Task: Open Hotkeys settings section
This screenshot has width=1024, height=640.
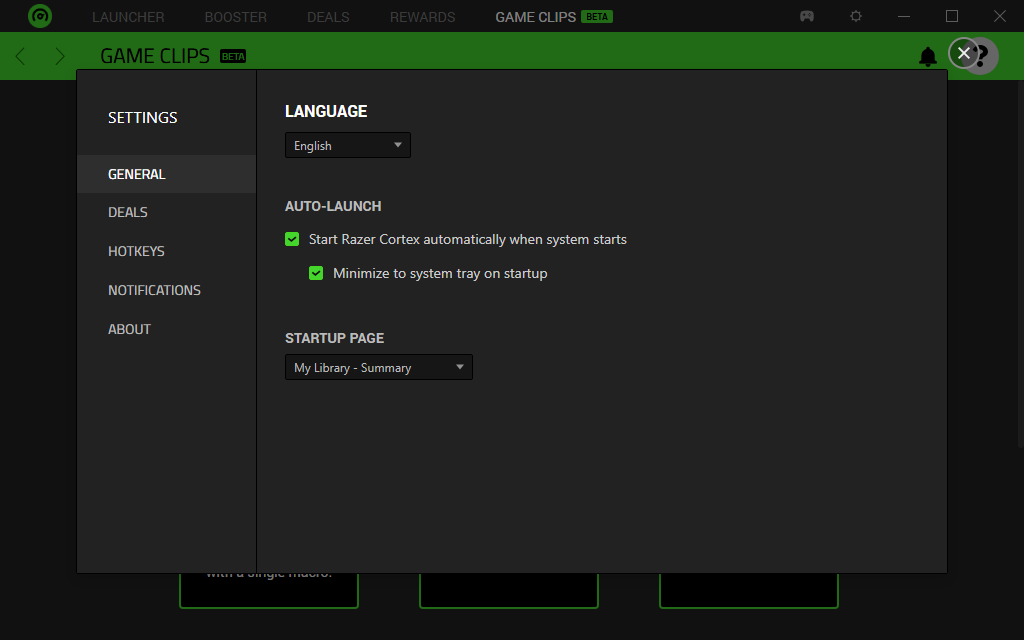Action: tap(136, 251)
